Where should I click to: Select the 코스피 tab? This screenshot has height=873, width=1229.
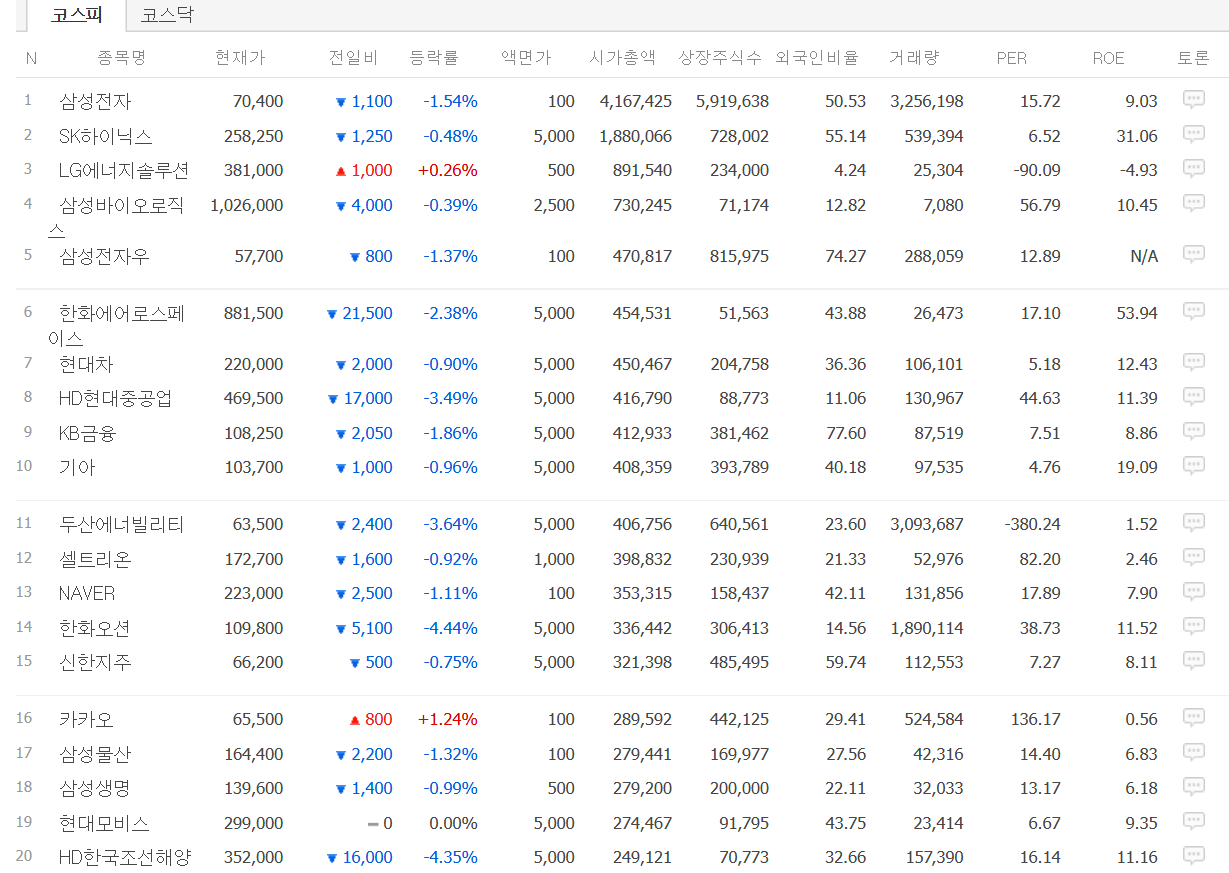point(76,15)
